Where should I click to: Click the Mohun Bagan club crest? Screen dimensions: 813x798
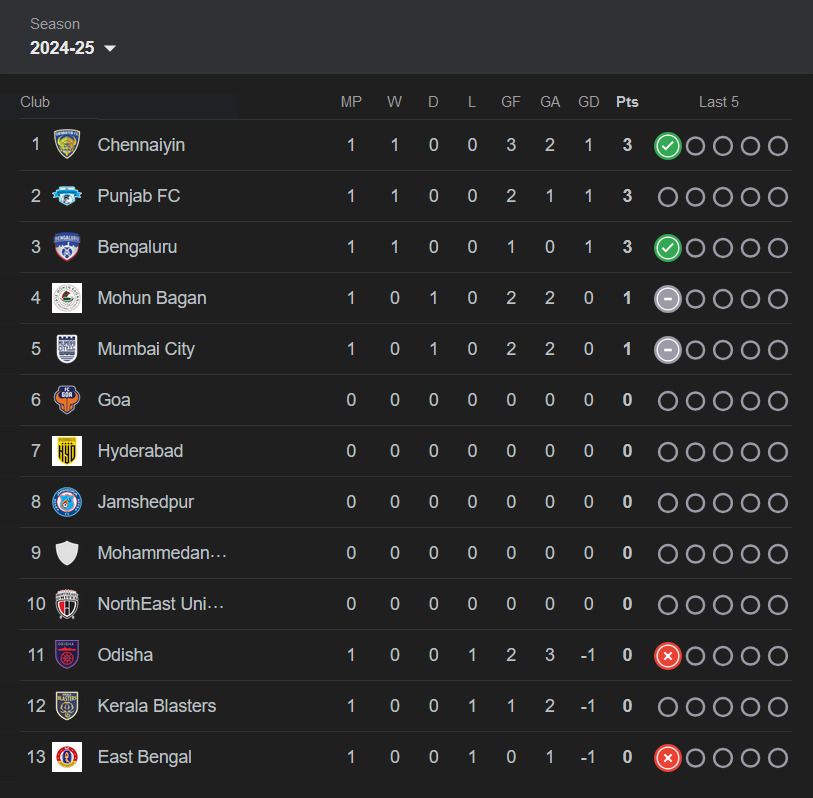[67, 298]
